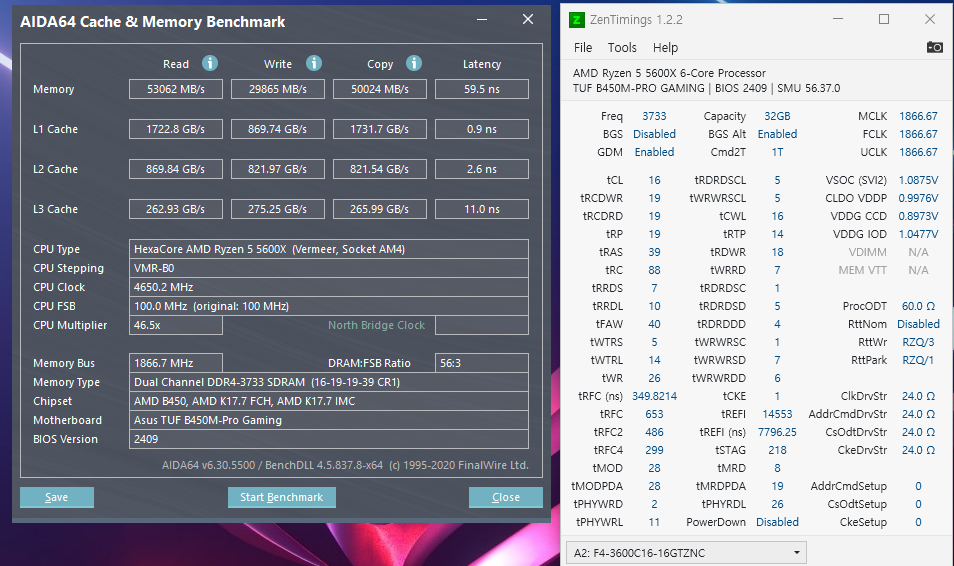Click the Memory Bus value 1866.7 MHz
This screenshot has width=954, height=566.
[x=176, y=363]
